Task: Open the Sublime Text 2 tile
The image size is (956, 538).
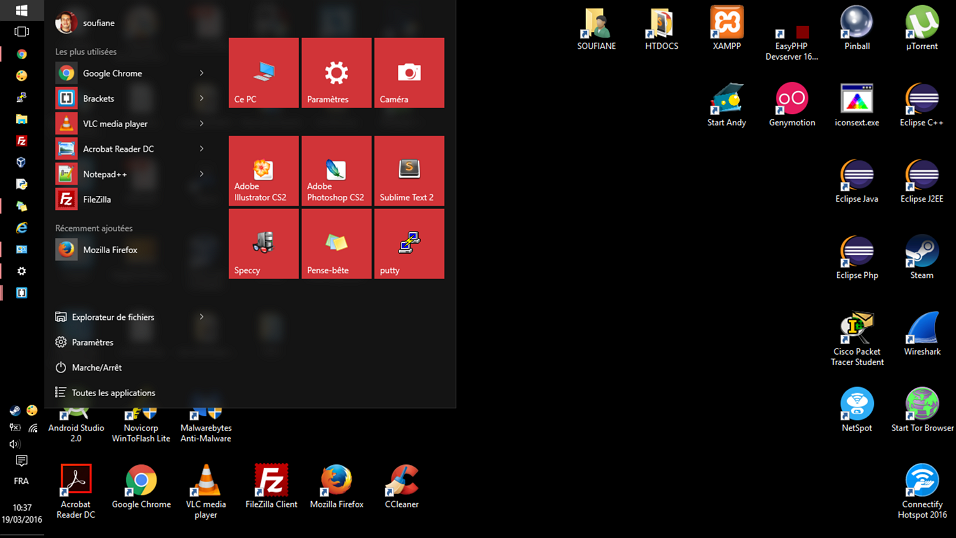Action: pyautogui.click(x=409, y=171)
